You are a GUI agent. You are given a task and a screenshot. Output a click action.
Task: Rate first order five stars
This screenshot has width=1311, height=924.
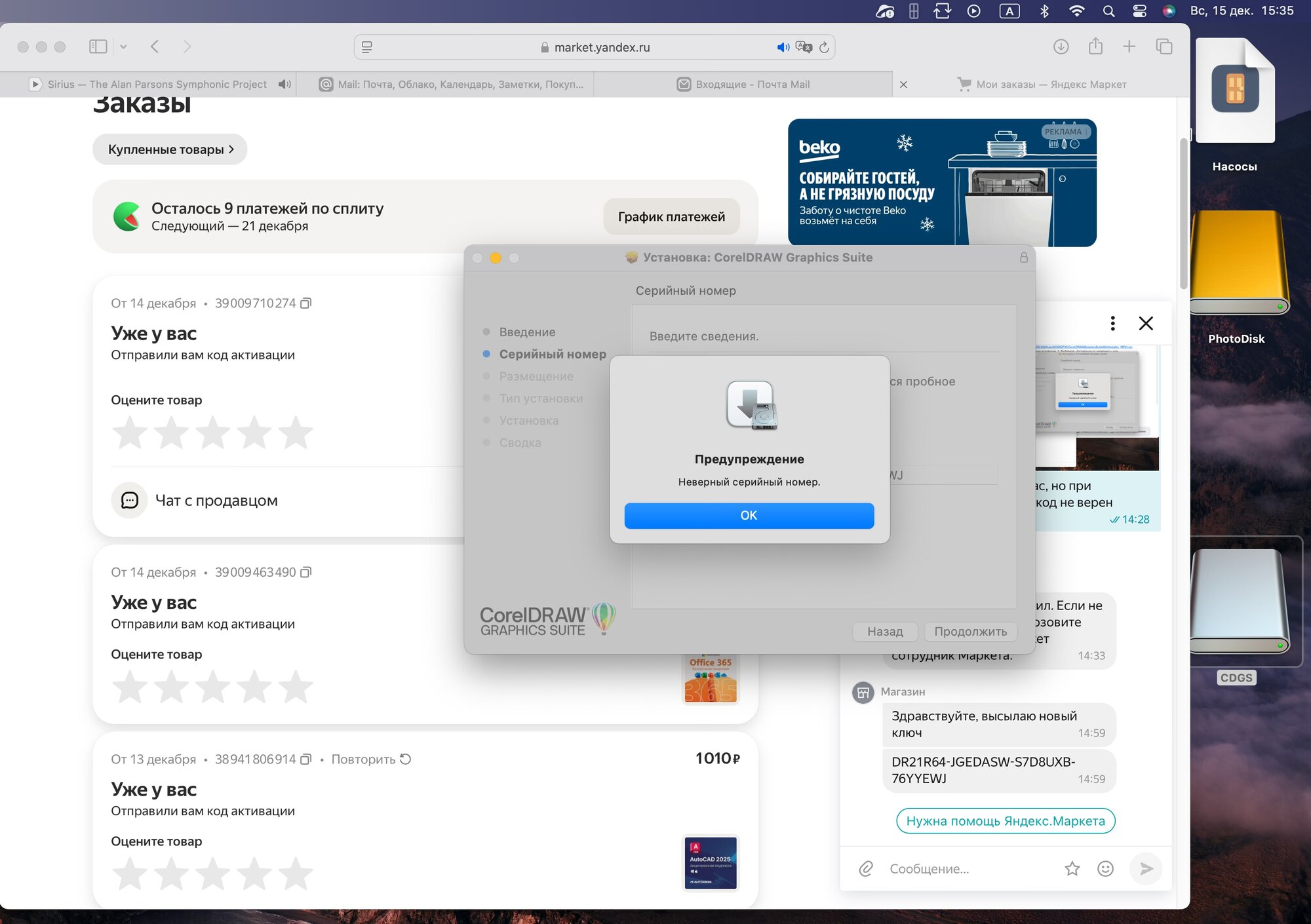pos(296,433)
